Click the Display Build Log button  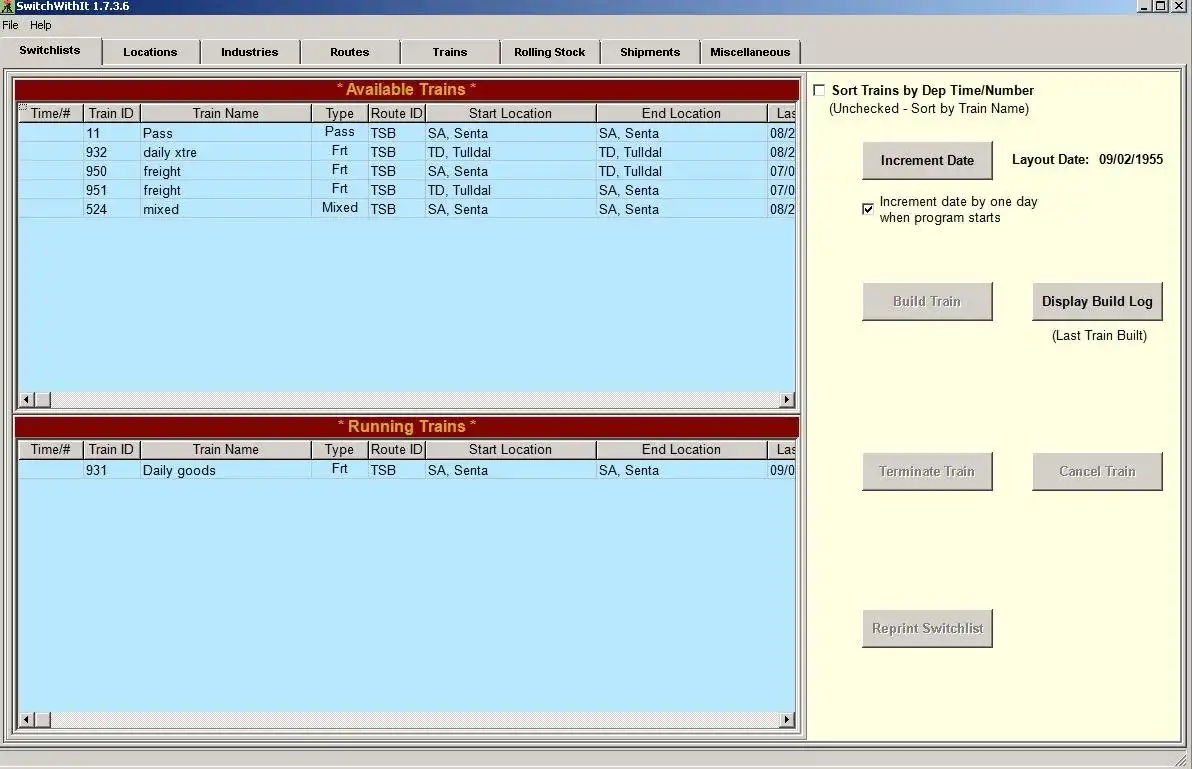1097,301
